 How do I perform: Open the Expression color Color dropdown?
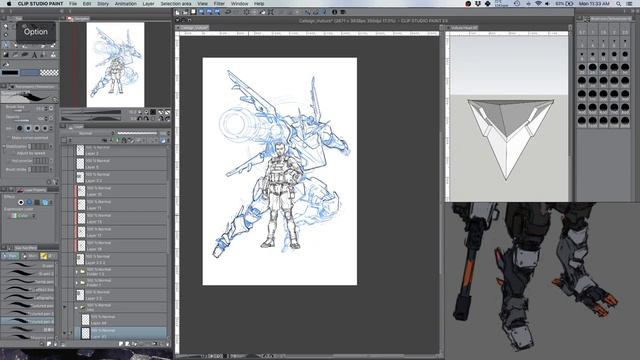23,216
